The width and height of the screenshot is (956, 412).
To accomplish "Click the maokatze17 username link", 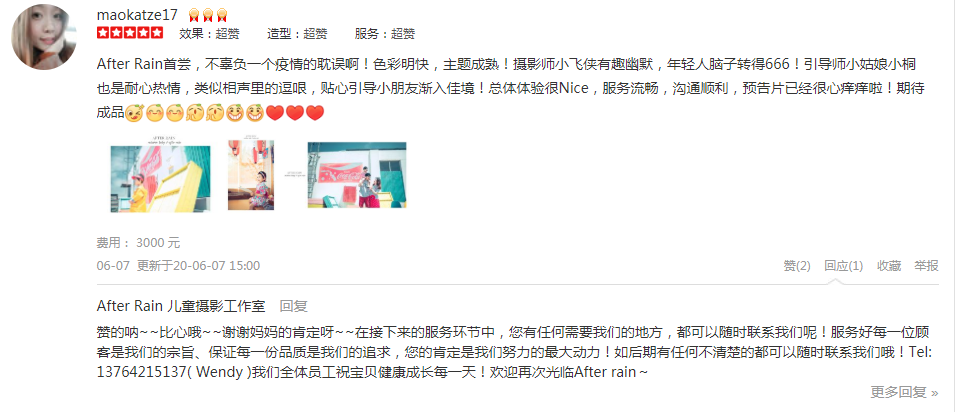I will 137,15.
